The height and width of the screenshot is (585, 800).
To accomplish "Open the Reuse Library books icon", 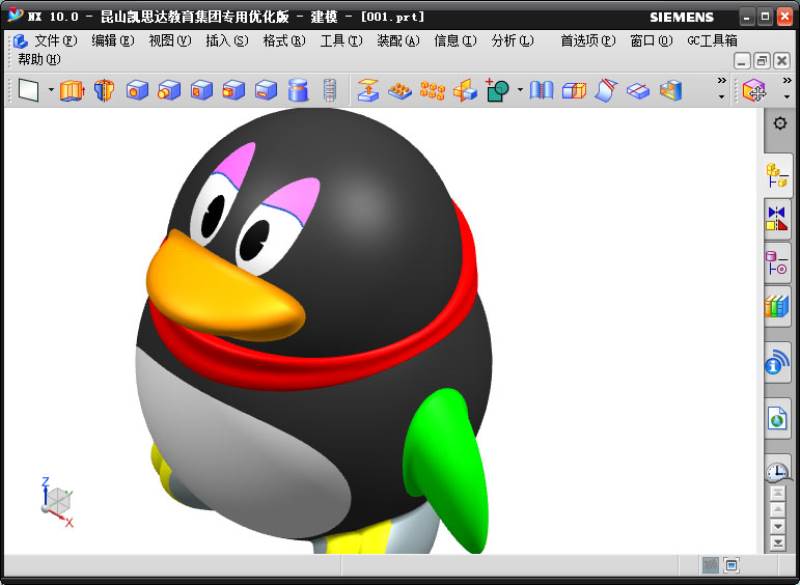I will 777,306.
